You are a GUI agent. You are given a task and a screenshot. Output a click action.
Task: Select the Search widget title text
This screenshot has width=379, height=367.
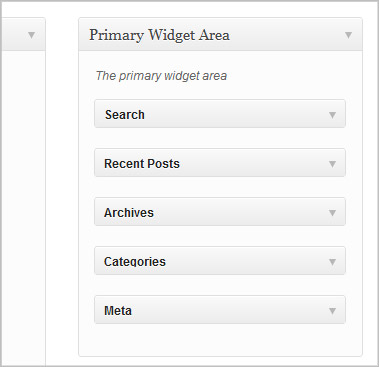(125, 115)
